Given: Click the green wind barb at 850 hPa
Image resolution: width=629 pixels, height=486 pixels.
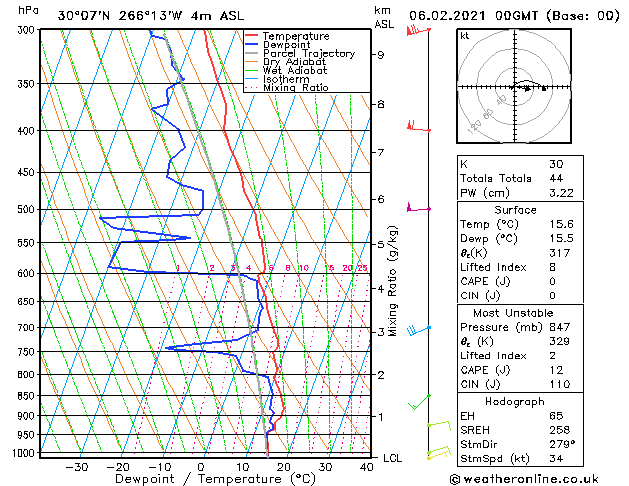Looking at the screenshot, I should [419, 402].
